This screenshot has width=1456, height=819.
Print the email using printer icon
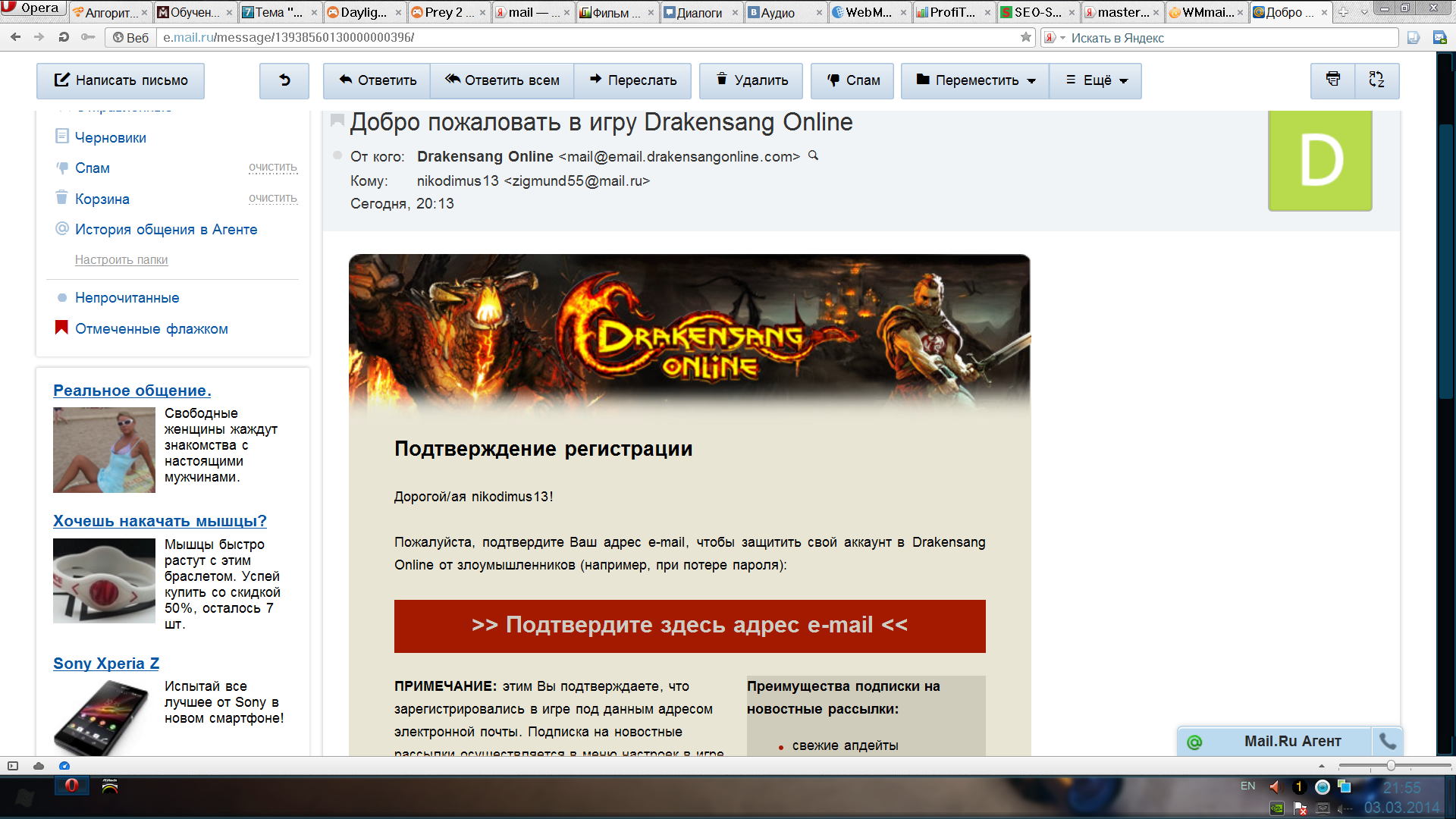(x=1333, y=80)
